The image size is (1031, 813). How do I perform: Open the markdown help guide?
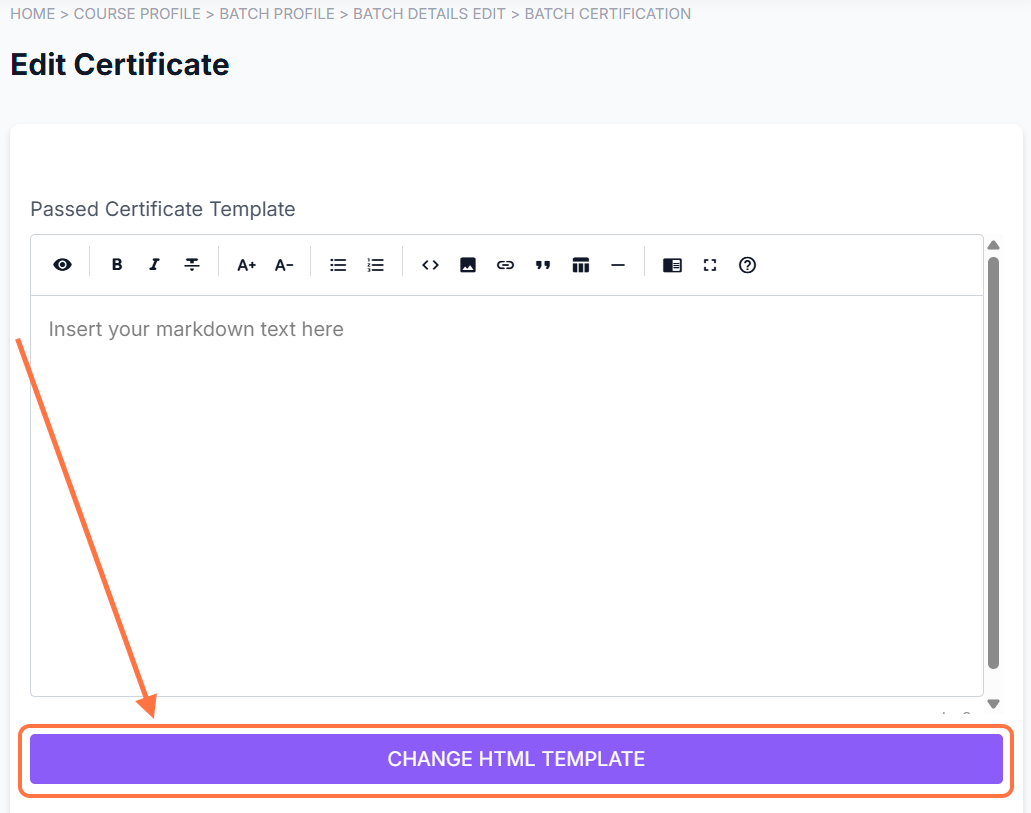[747, 265]
